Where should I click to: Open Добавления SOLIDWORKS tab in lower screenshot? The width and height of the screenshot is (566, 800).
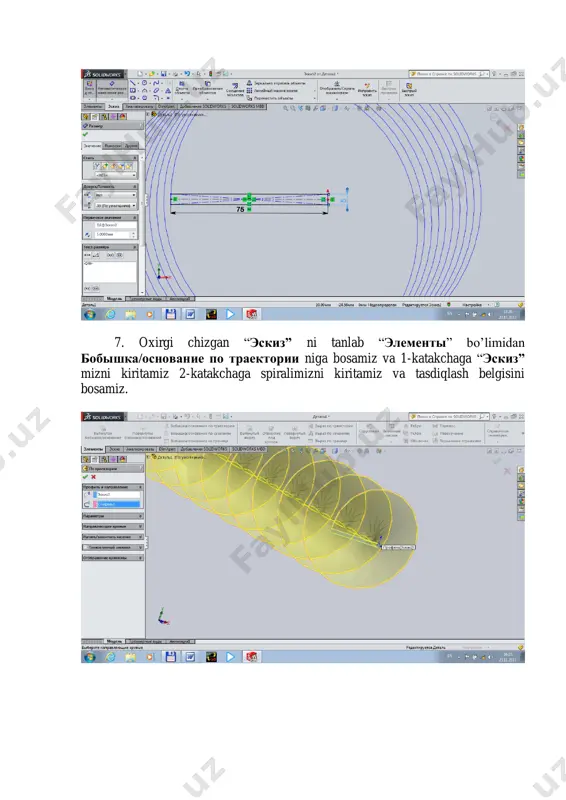click(204, 449)
